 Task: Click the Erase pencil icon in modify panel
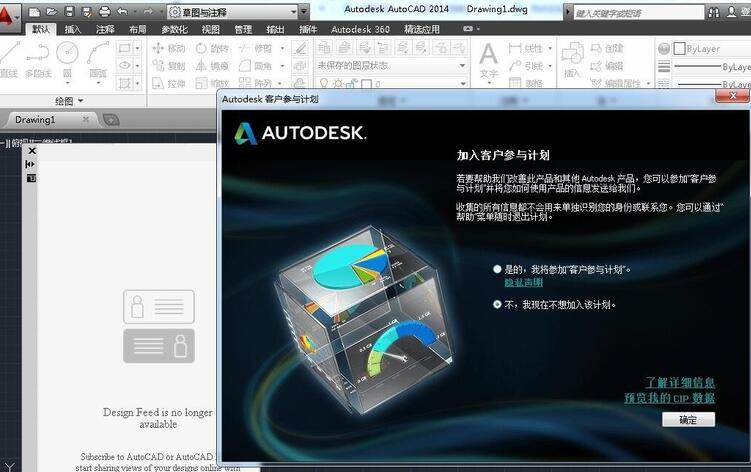[x=300, y=48]
